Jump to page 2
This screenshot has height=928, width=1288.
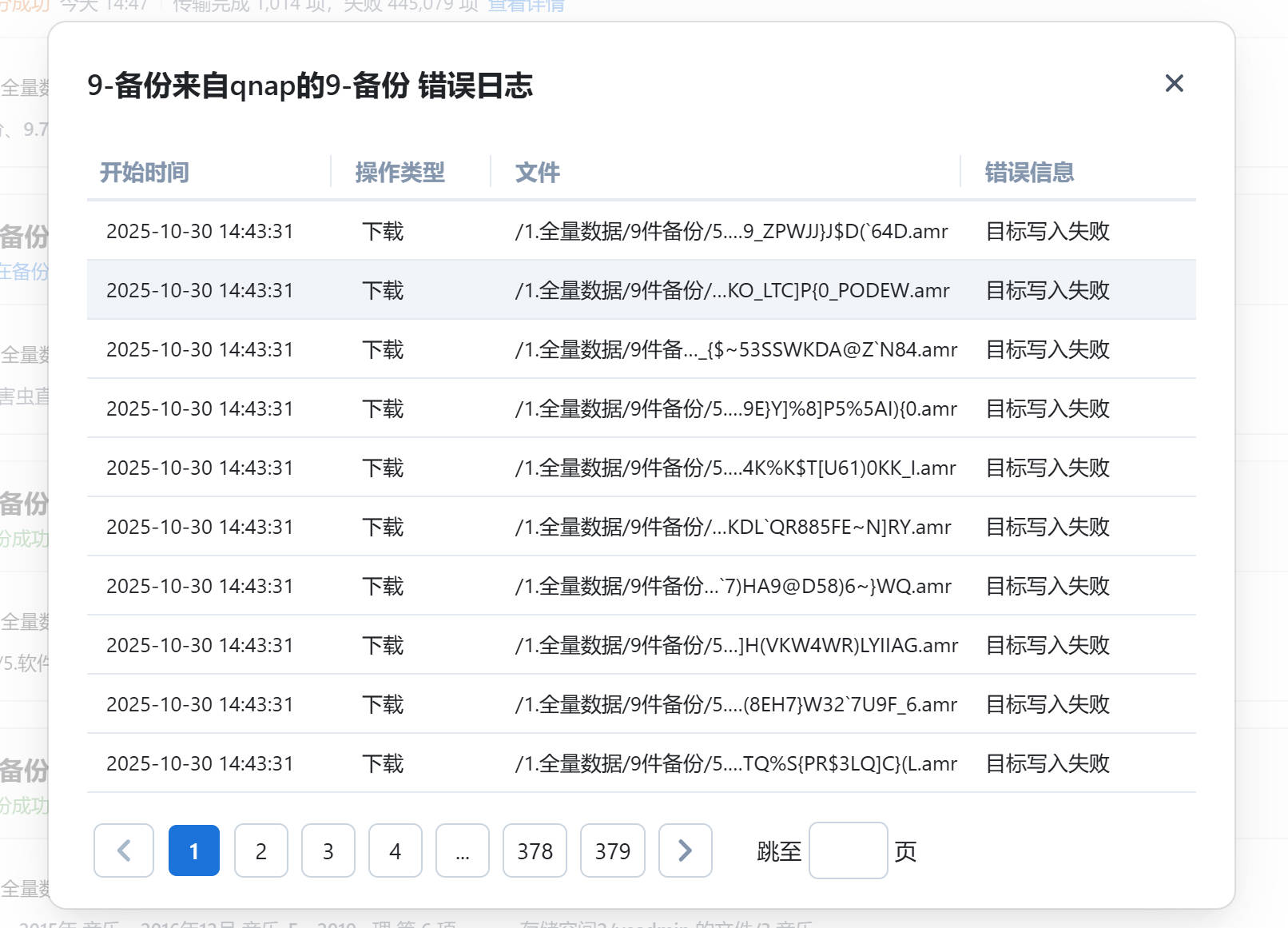coord(261,850)
